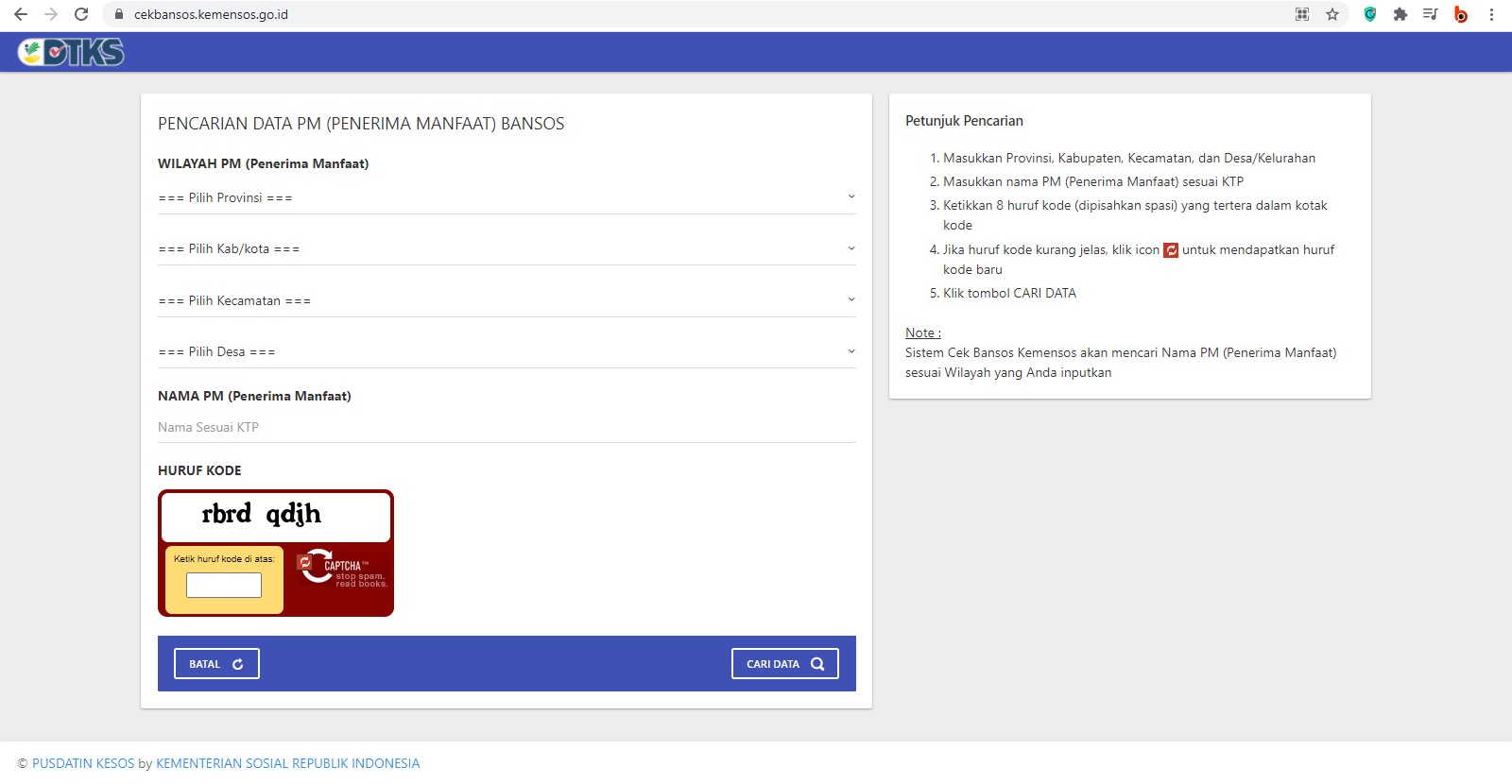
Task: Open the Pilih Kab/kota dropdown
Action: 507,248
